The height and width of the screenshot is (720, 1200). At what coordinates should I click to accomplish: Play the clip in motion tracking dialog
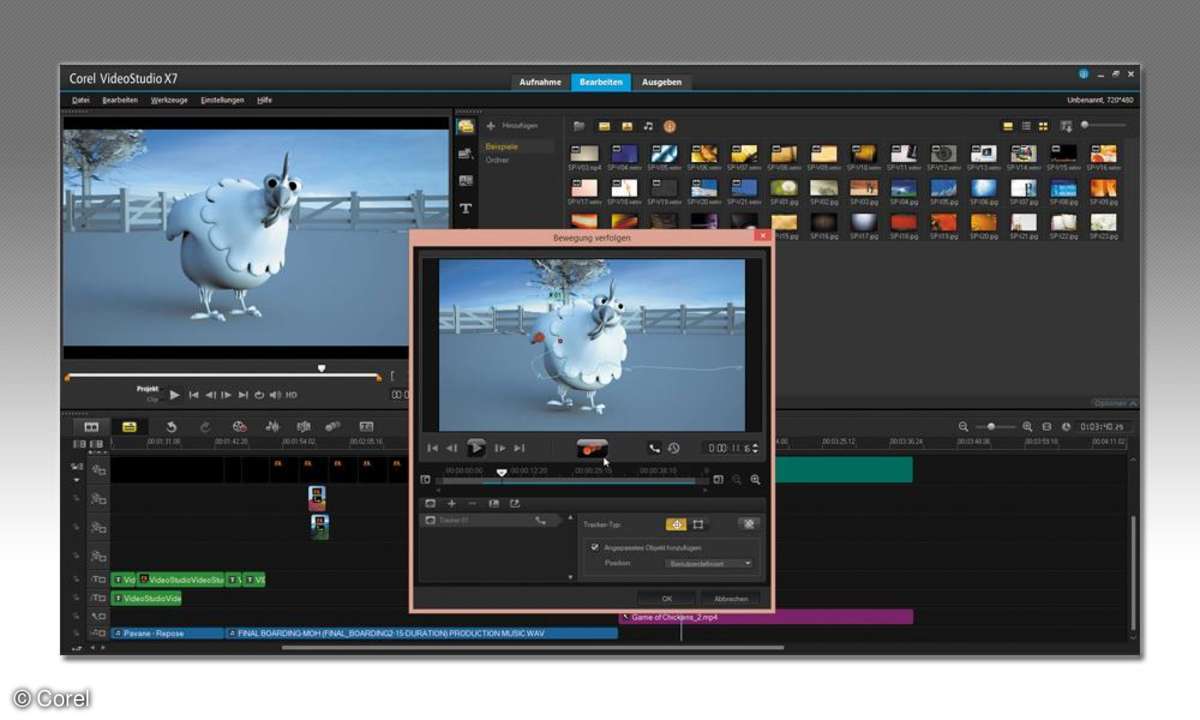[476, 449]
